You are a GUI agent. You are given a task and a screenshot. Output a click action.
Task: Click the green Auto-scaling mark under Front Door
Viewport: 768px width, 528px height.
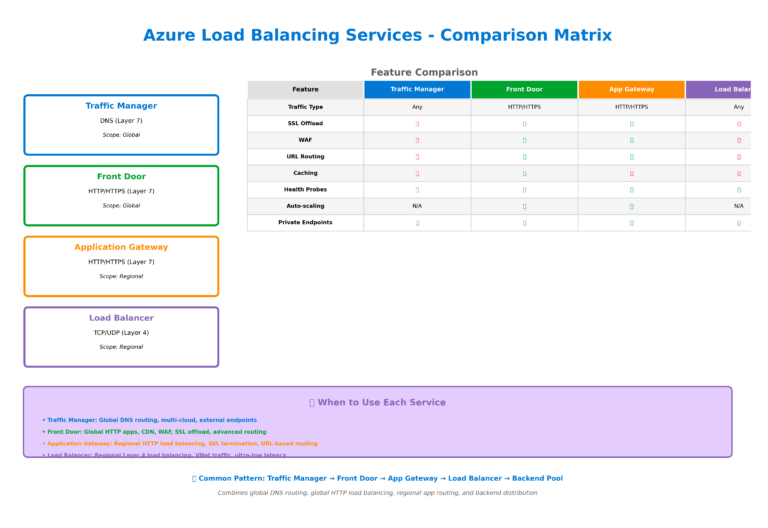click(524, 206)
